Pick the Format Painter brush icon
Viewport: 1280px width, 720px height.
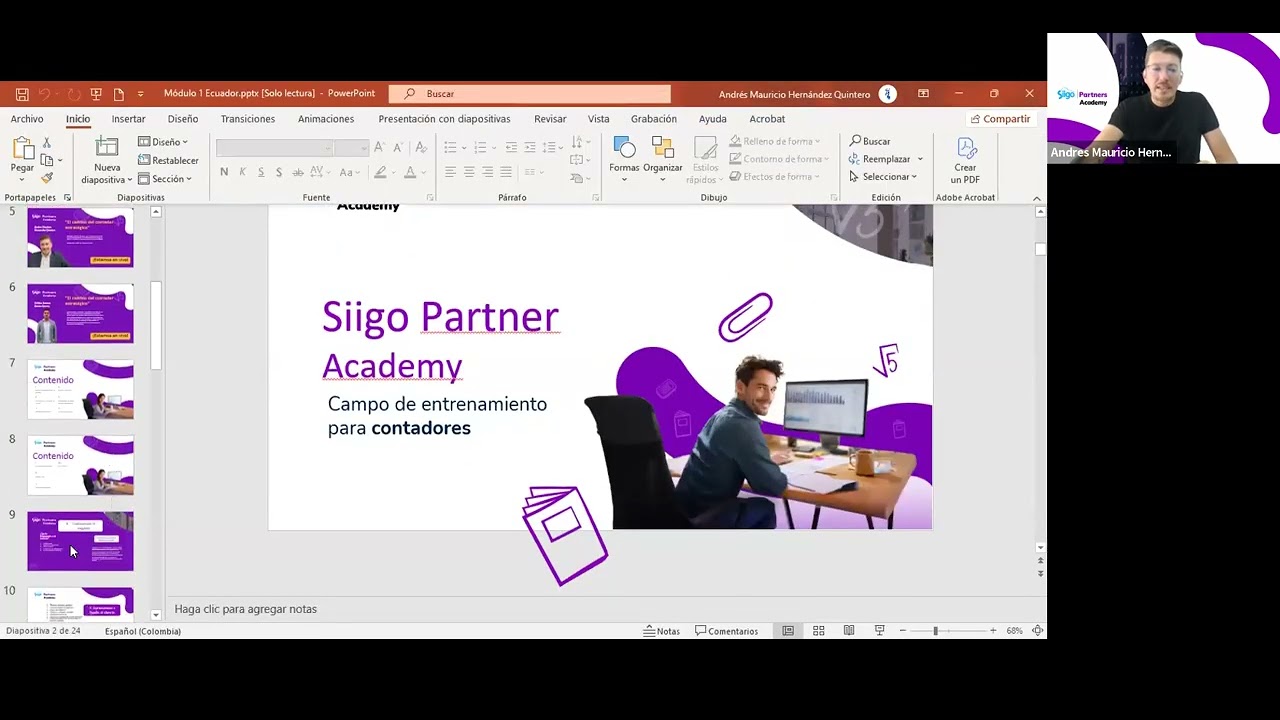pos(46,178)
